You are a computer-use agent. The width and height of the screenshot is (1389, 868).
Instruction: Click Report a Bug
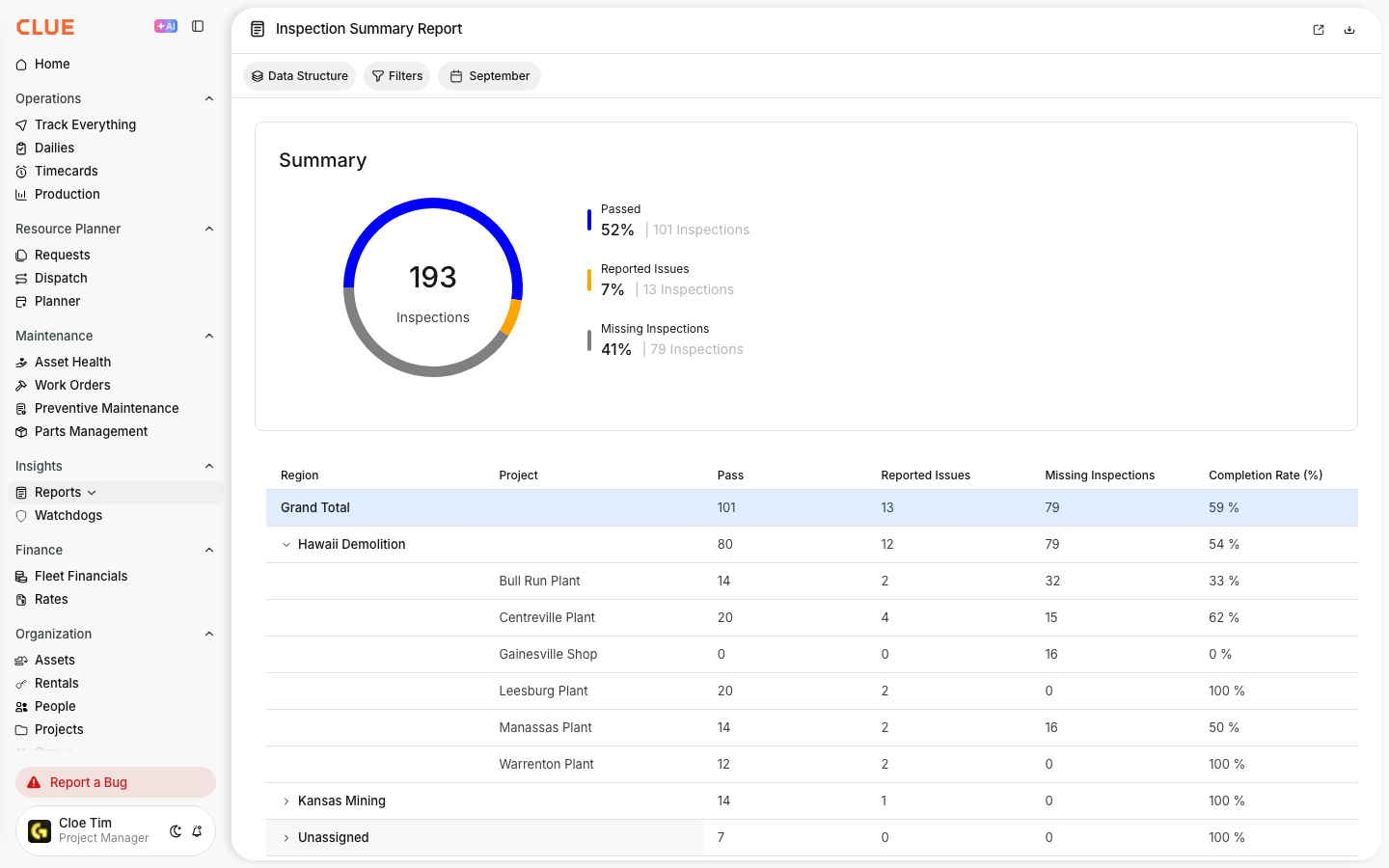pos(116,782)
